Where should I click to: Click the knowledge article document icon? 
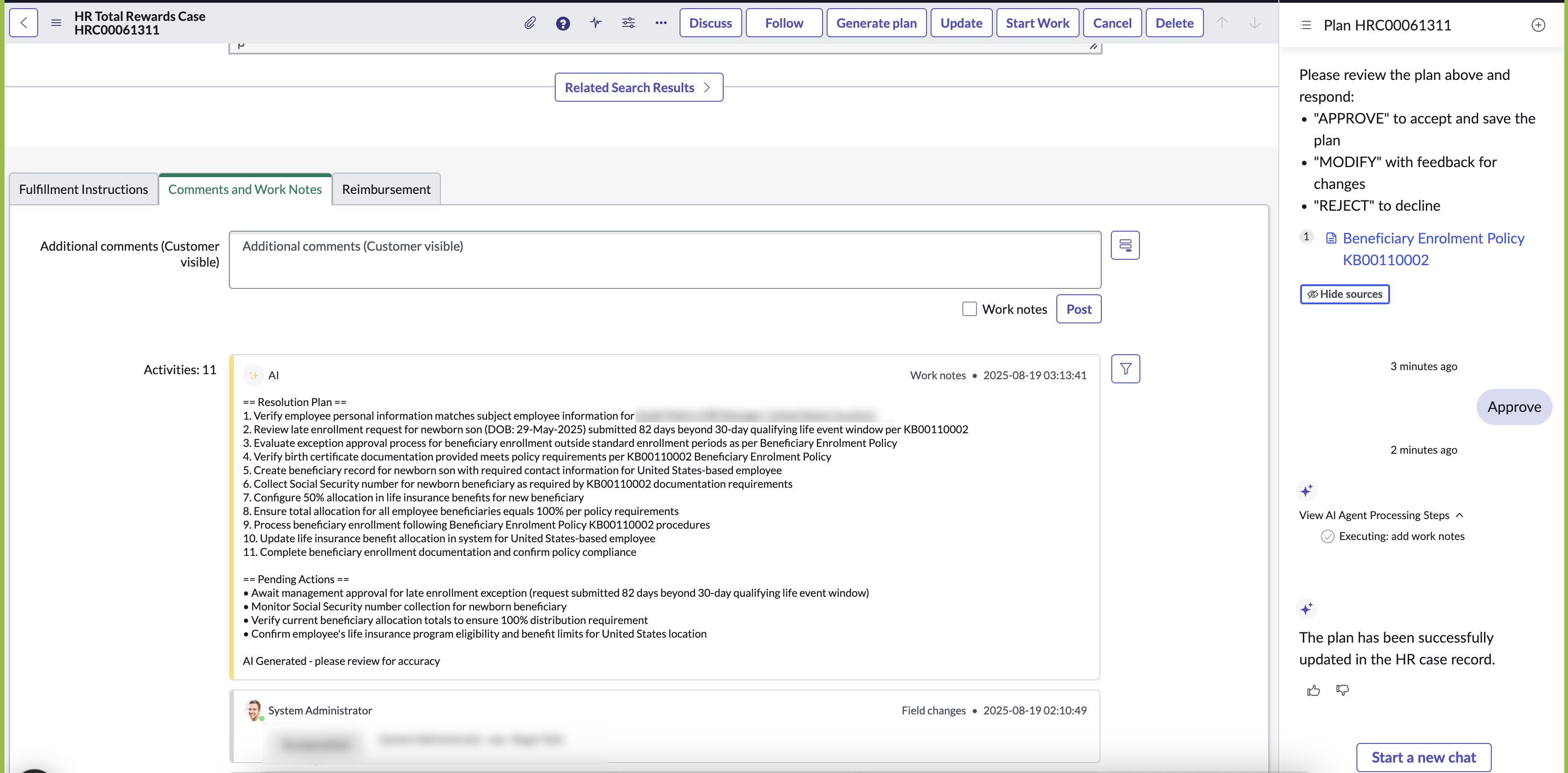coord(1331,238)
